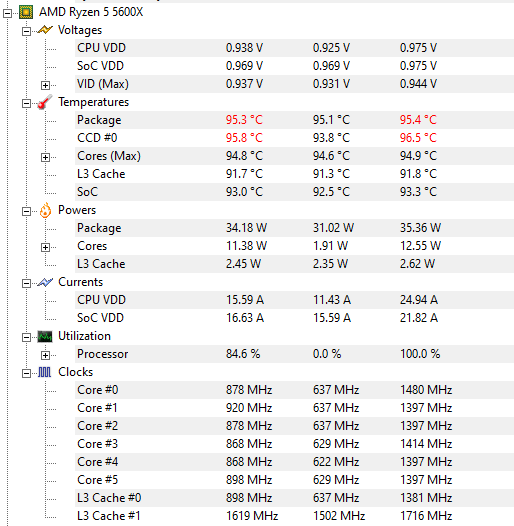Collapse the Utilization section

click(x=26, y=337)
